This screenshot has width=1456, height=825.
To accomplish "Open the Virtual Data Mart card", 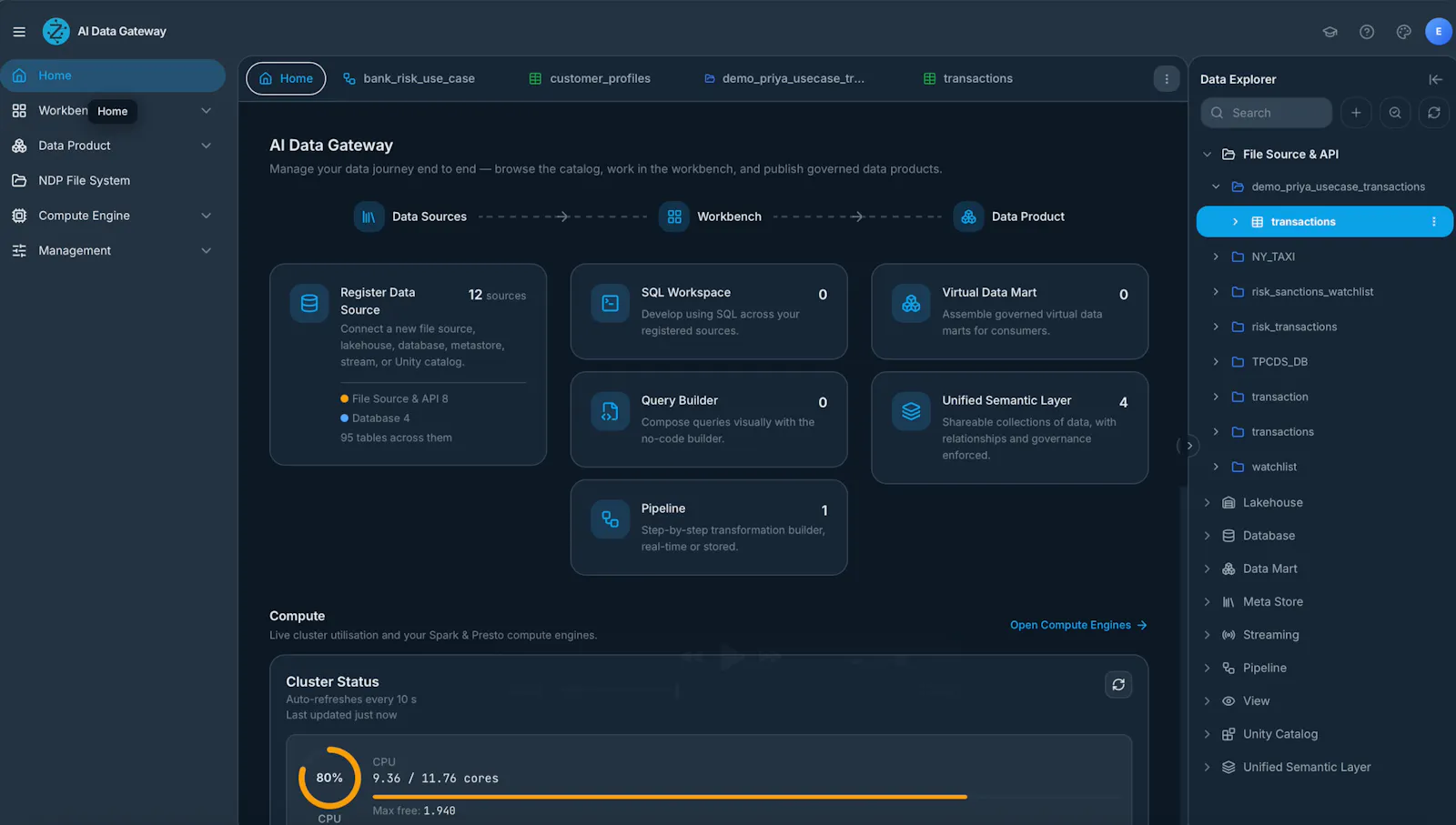I will tap(1009, 312).
